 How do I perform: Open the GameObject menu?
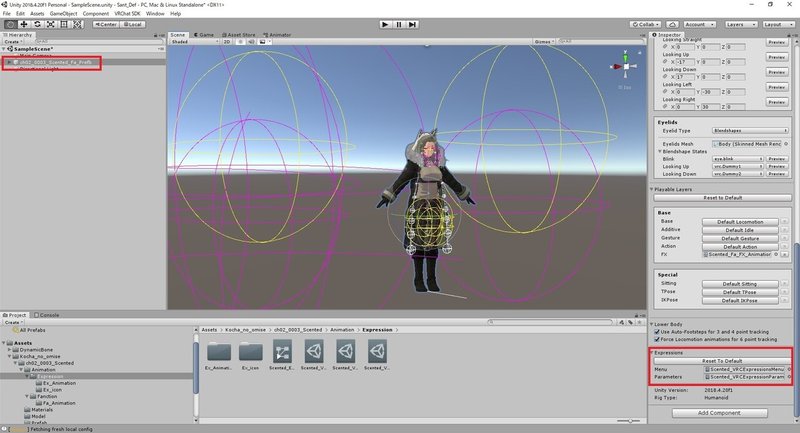pos(63,14)
